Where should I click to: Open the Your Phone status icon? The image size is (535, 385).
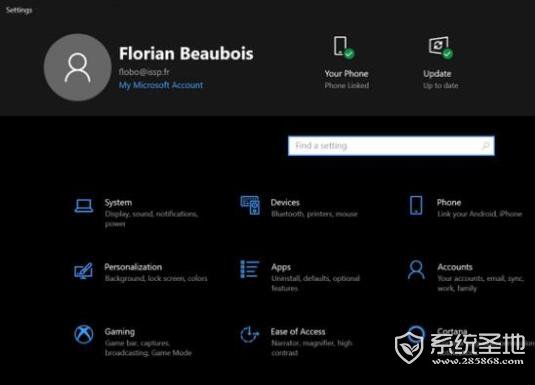click(344, 47)
